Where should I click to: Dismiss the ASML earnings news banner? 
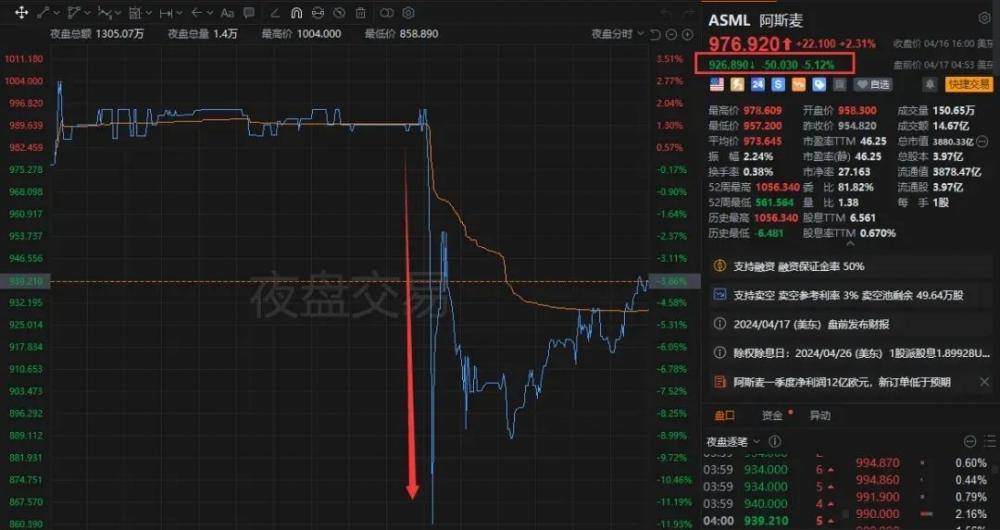(x=985, y=382)
